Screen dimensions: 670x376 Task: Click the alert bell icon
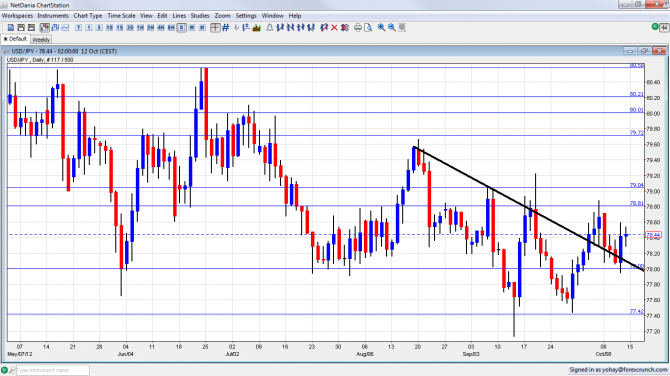click(270, 27)
